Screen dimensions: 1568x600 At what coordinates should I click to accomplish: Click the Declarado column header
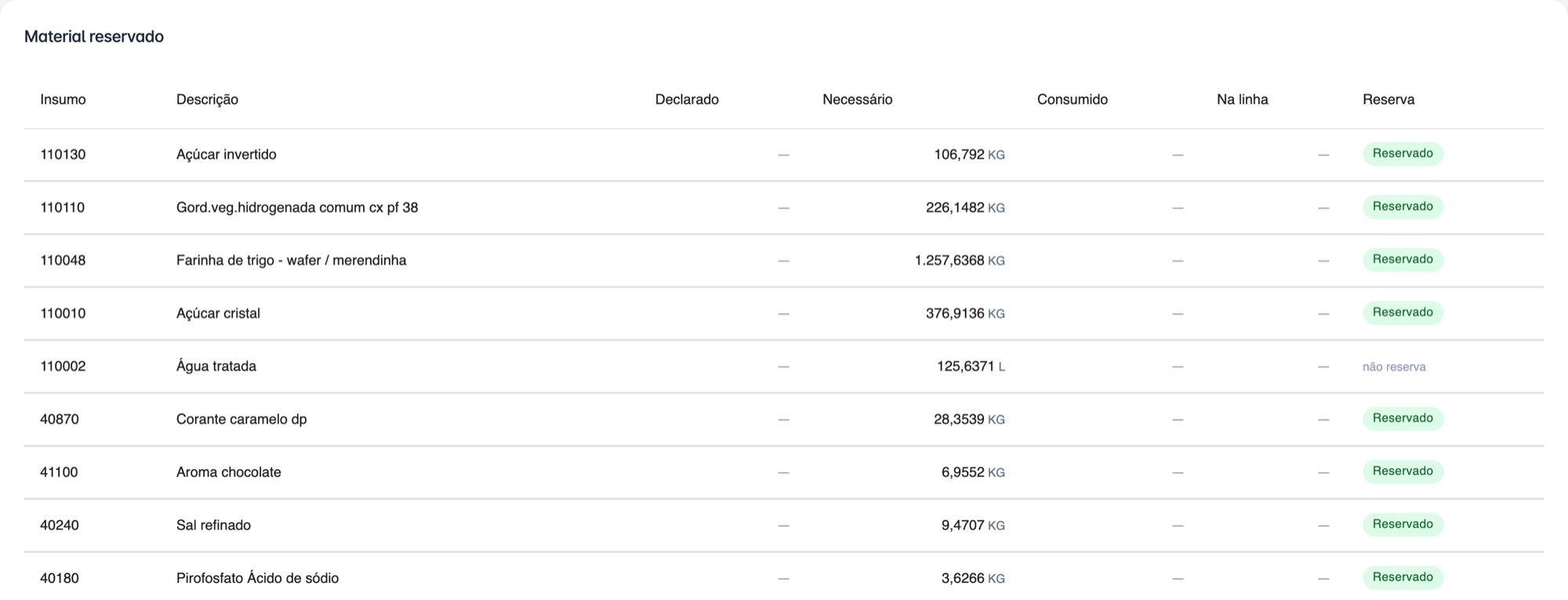click(687, 100)
